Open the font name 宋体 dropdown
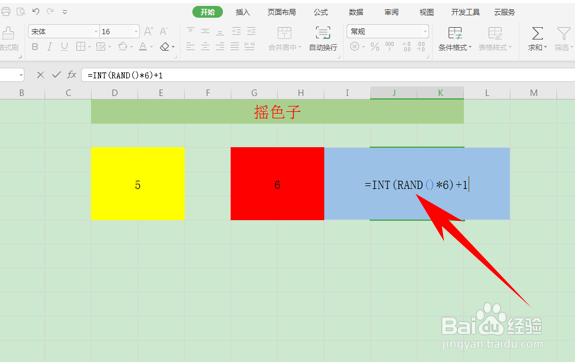This screenshot has width=575, height=364. click(96, 32)
